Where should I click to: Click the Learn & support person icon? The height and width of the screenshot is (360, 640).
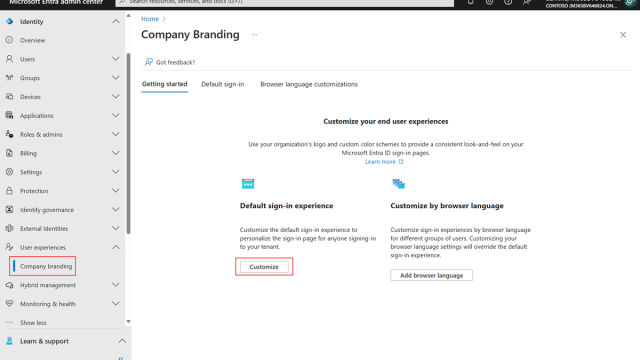tap(9, 341)
